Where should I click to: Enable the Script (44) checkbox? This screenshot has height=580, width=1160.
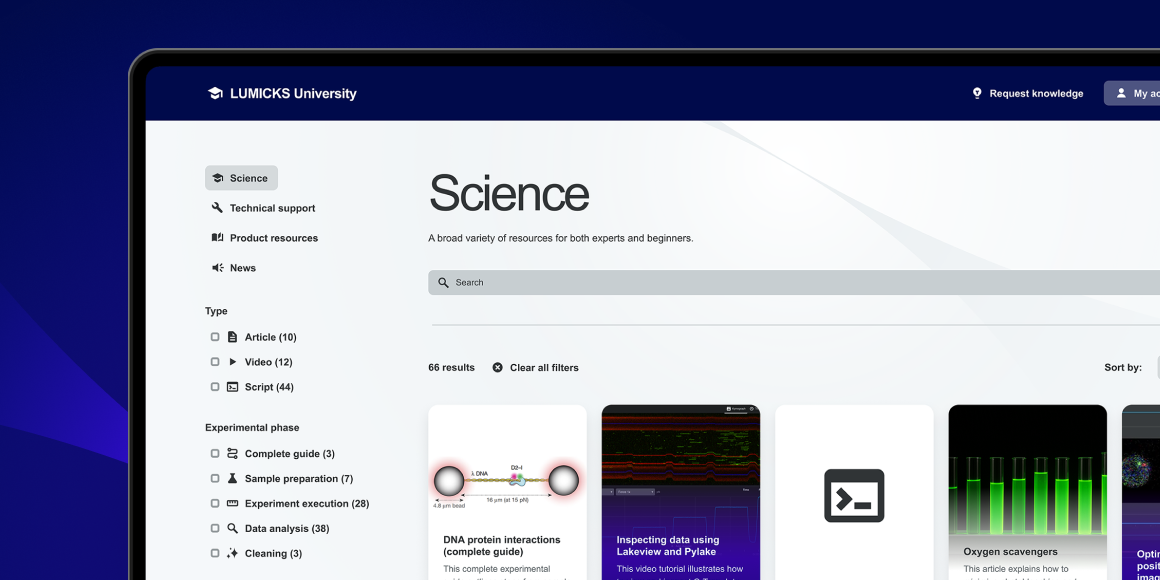point(215,387)
